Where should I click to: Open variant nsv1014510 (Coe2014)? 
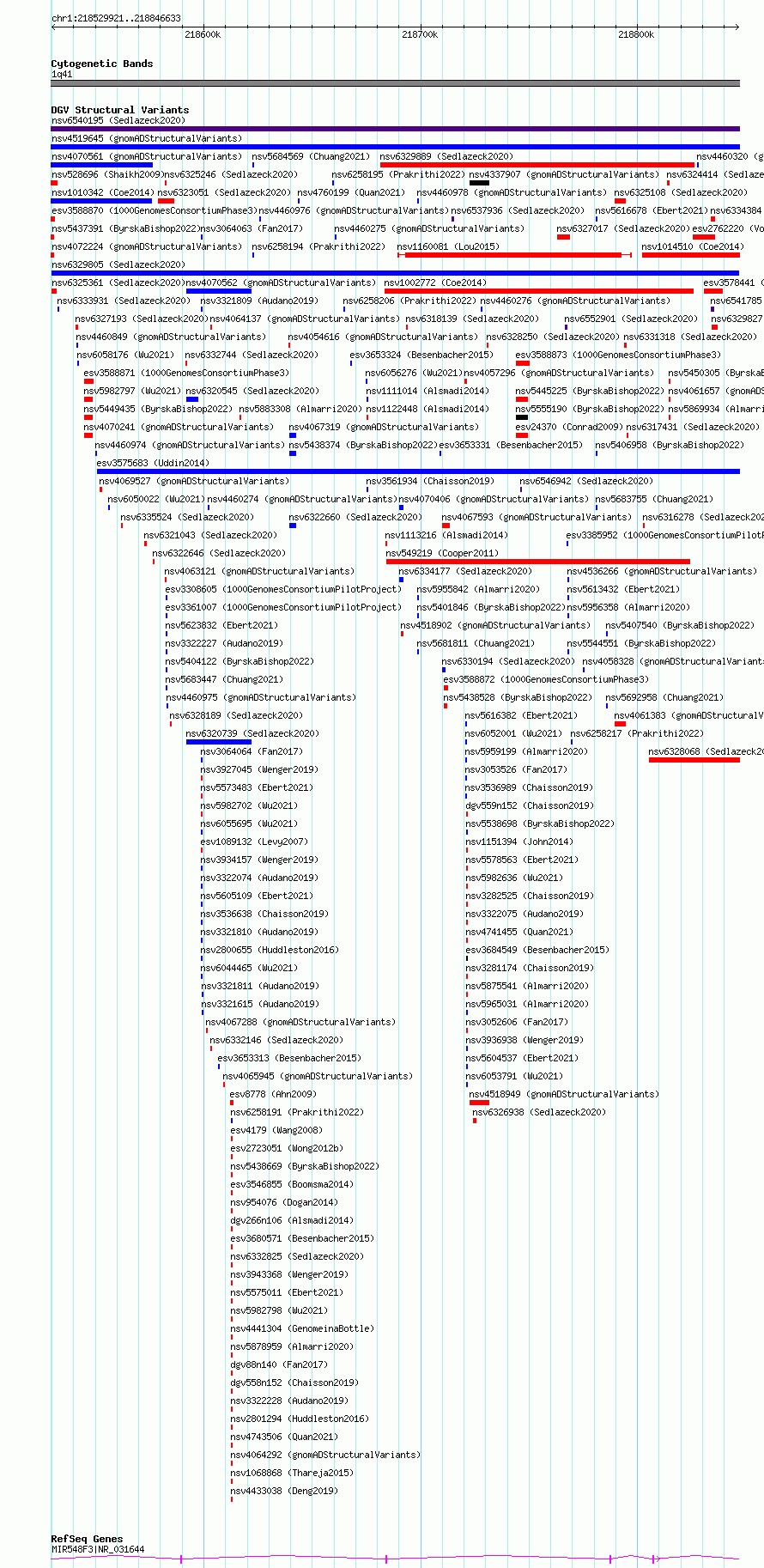(693, 246)
